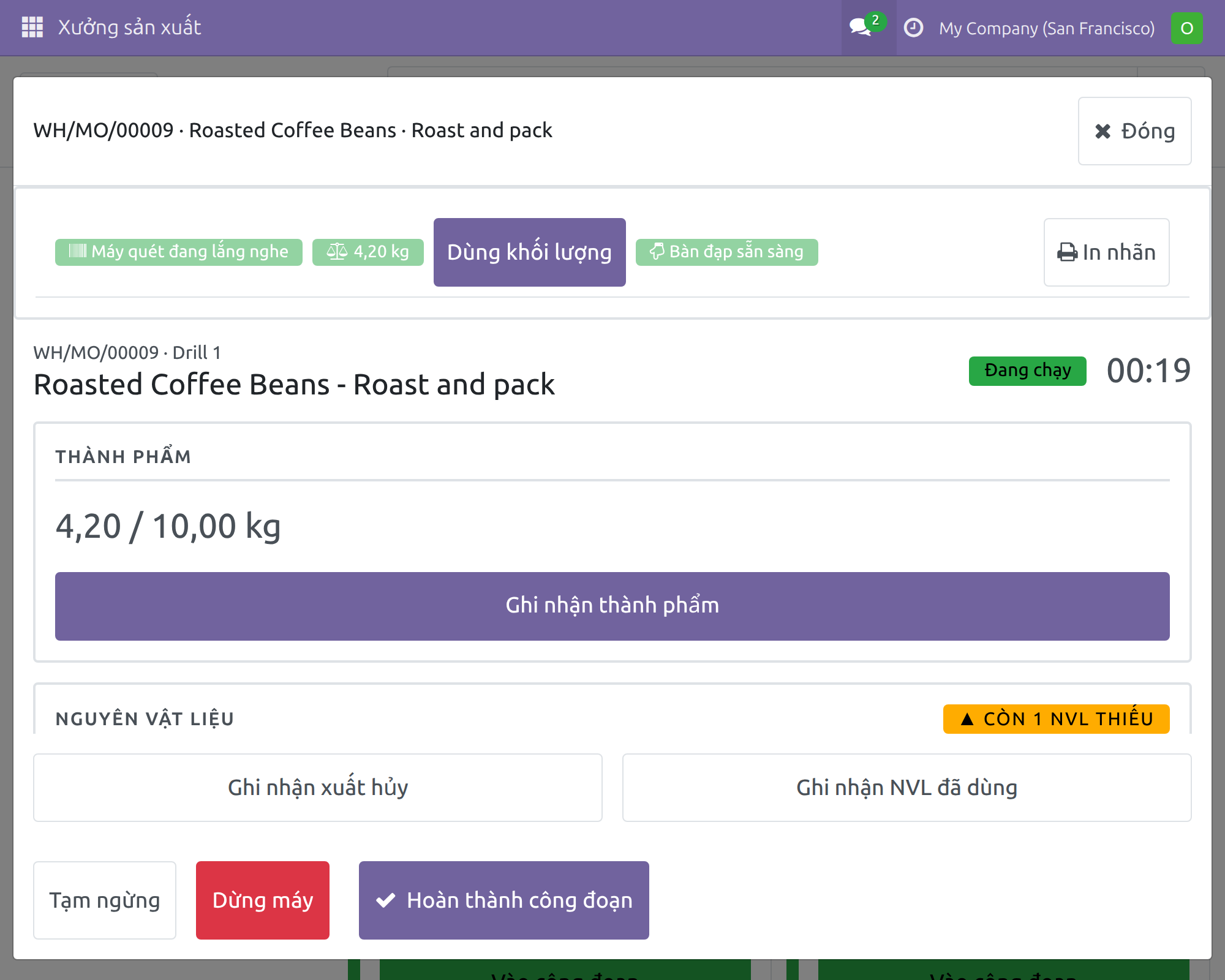Click the red Dừng máy button

pos(263,900)
